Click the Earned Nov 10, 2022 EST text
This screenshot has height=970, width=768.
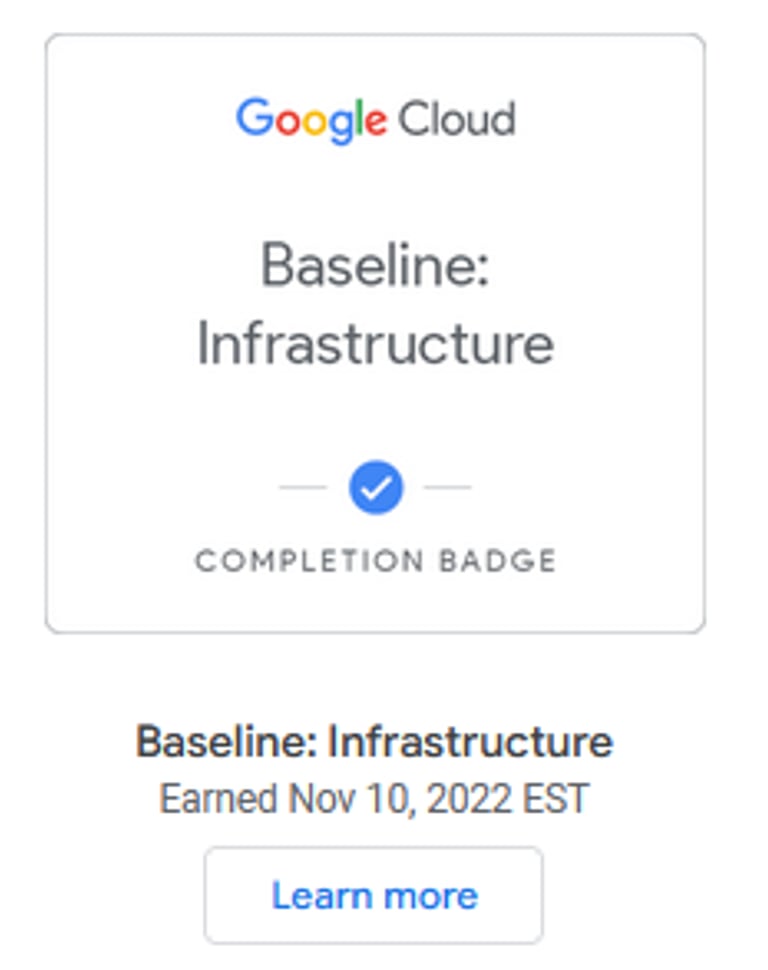[x=374, y=799]
